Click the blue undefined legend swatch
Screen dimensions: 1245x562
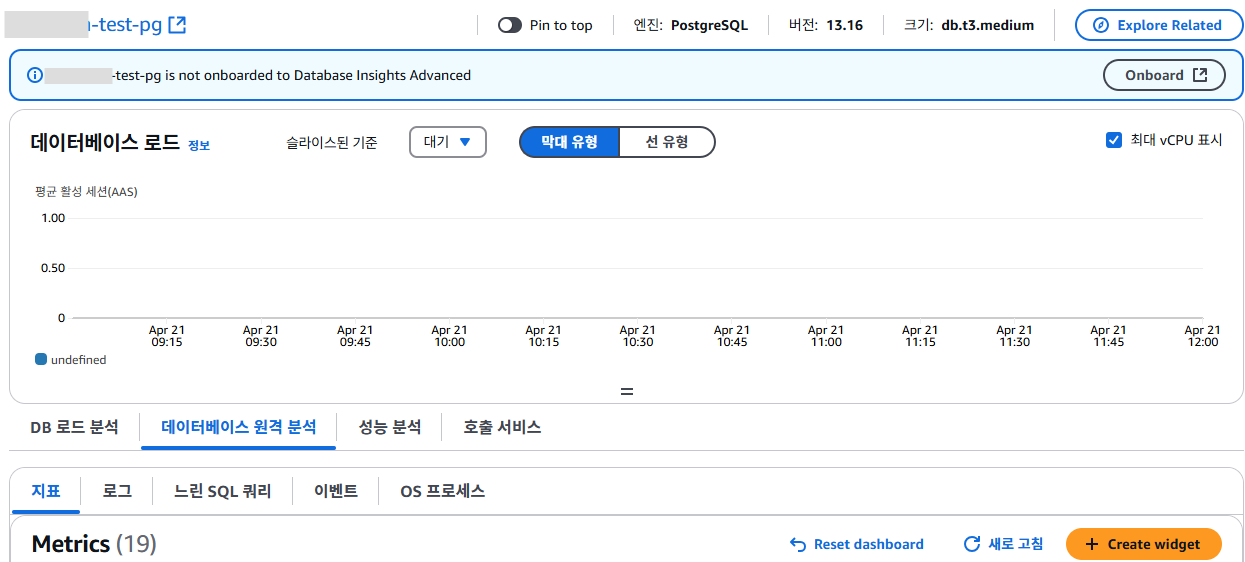coord(41,359)
